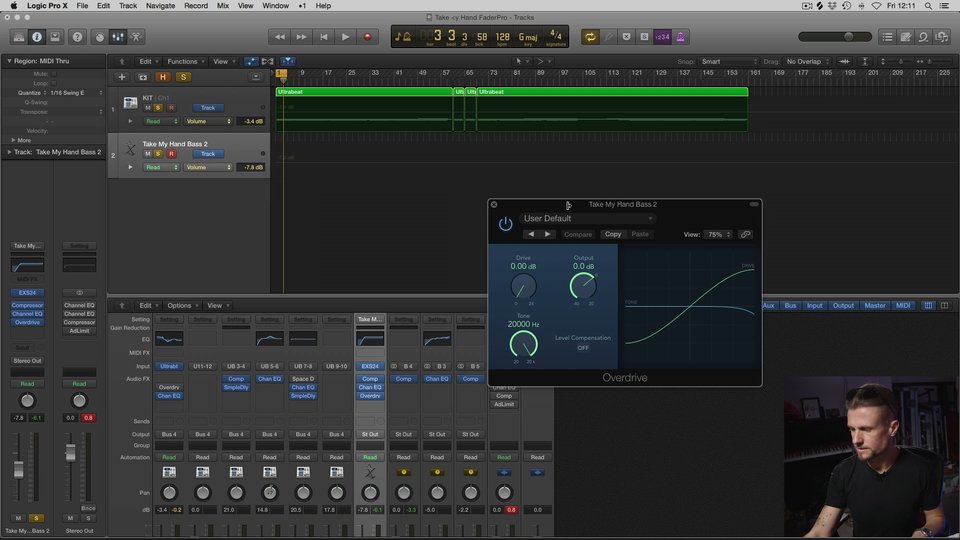Select next Overdrive preset arrow
Screen dimensions: 960x540
click(x=547, y=234)
